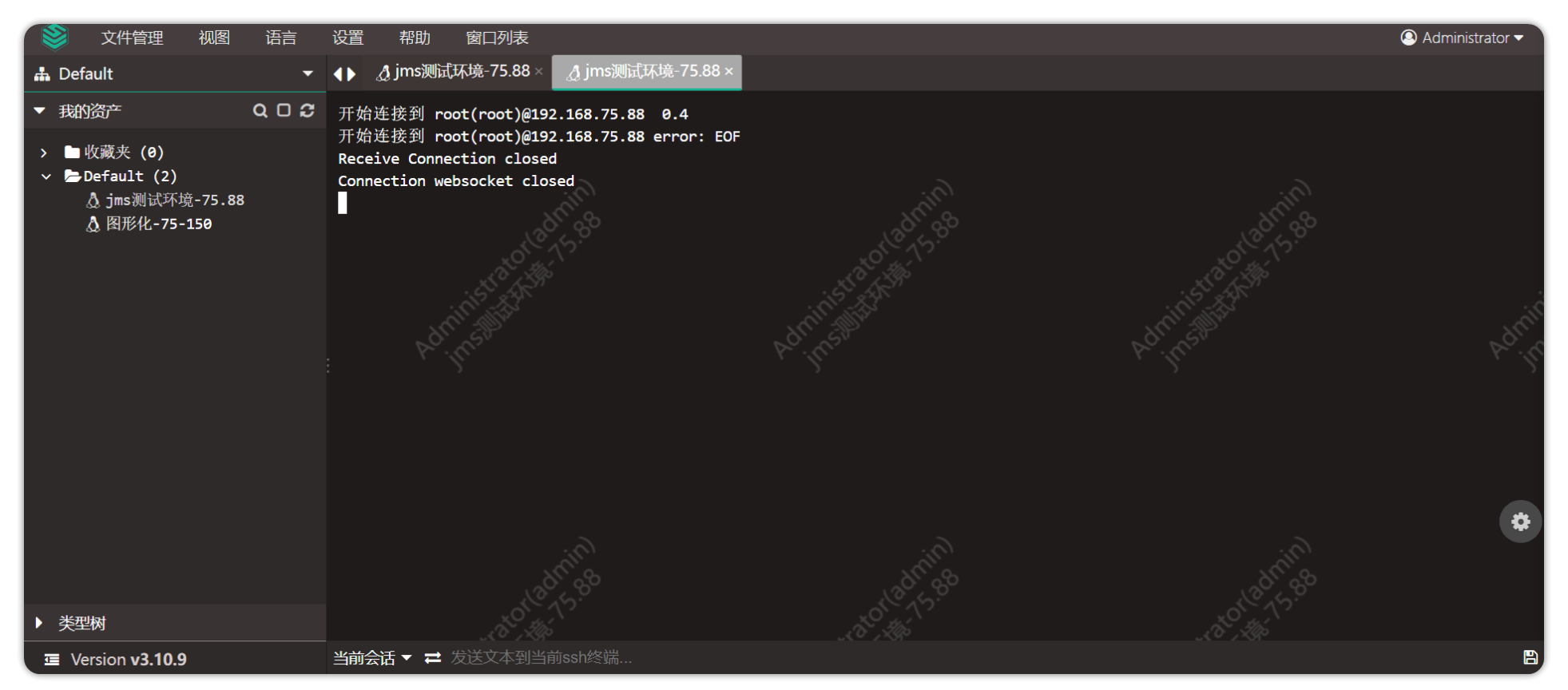Click the save icon at bottom right

1530,657
